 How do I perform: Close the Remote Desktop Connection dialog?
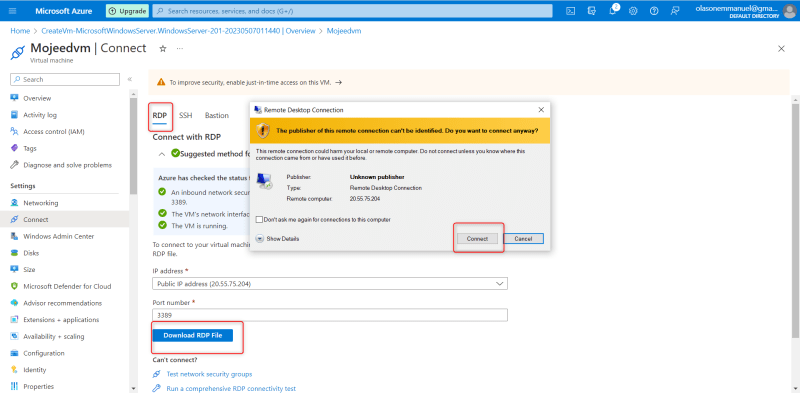(541, 110)
